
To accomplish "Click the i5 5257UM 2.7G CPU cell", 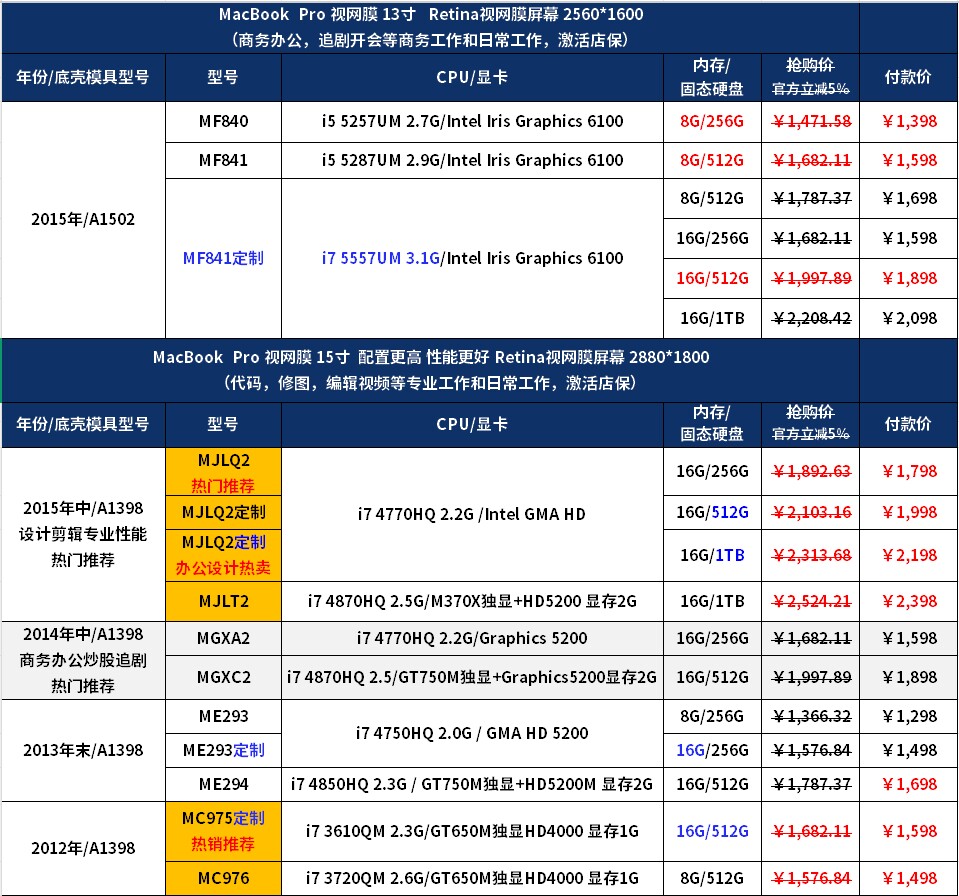I will (472, 121).
